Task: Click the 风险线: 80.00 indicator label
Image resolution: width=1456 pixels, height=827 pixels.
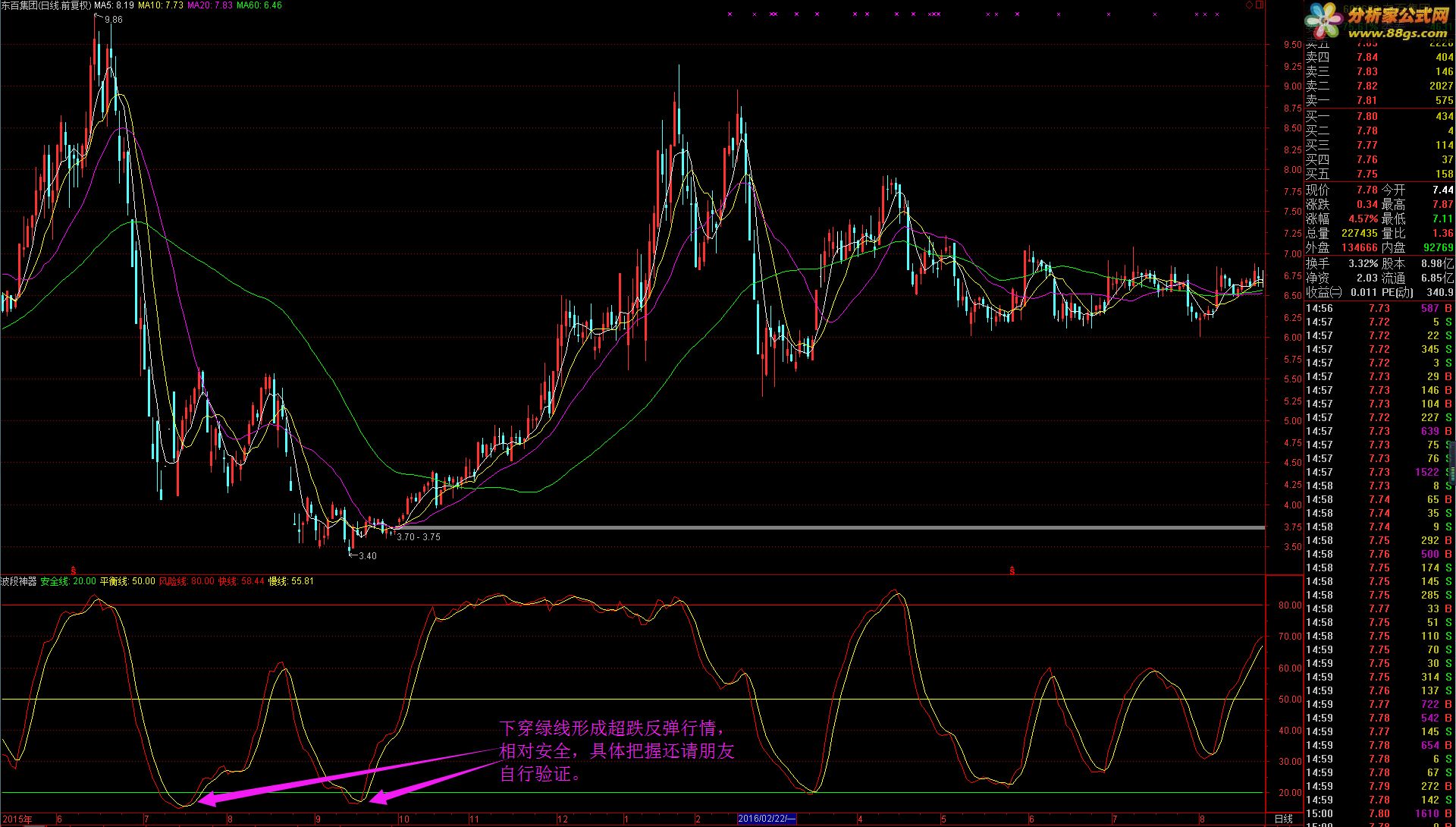Action: [187, 581]
